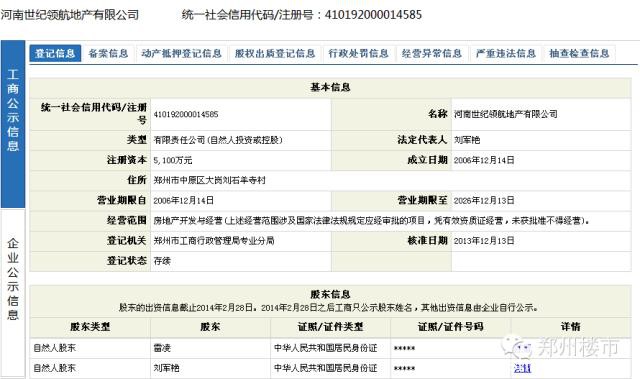The image size is (640, 379).
Task: Click the 详情 column header
Action: [x=571, y=327]
